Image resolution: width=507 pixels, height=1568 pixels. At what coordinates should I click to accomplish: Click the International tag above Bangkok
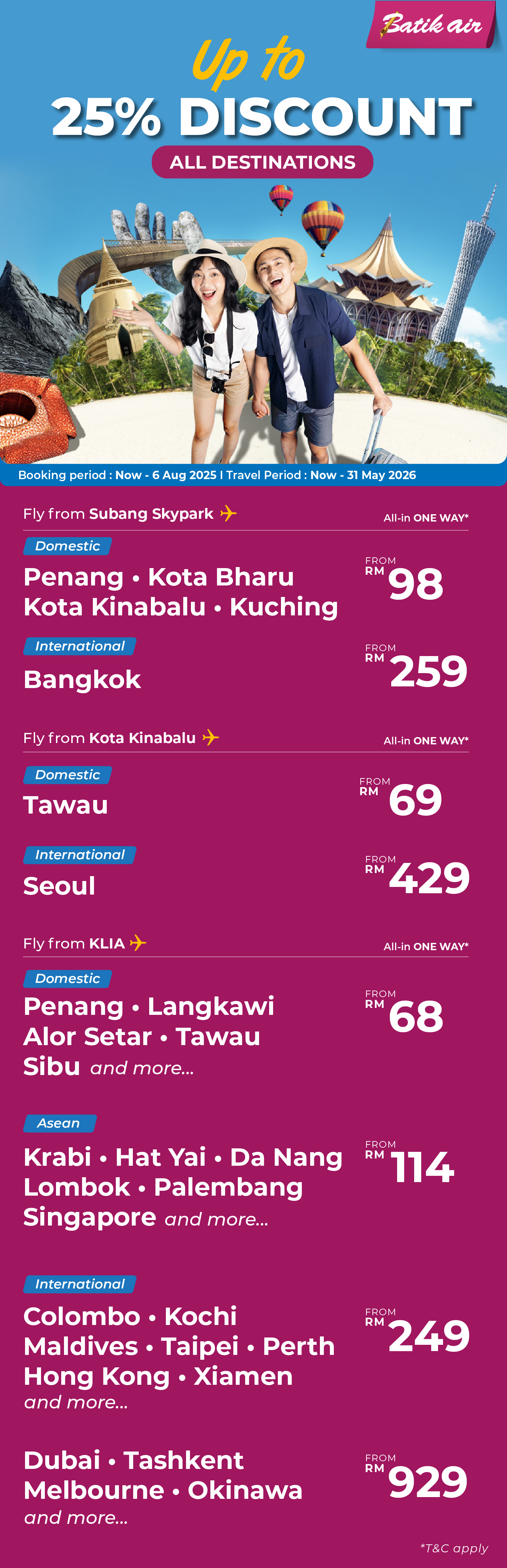point(80,646)
